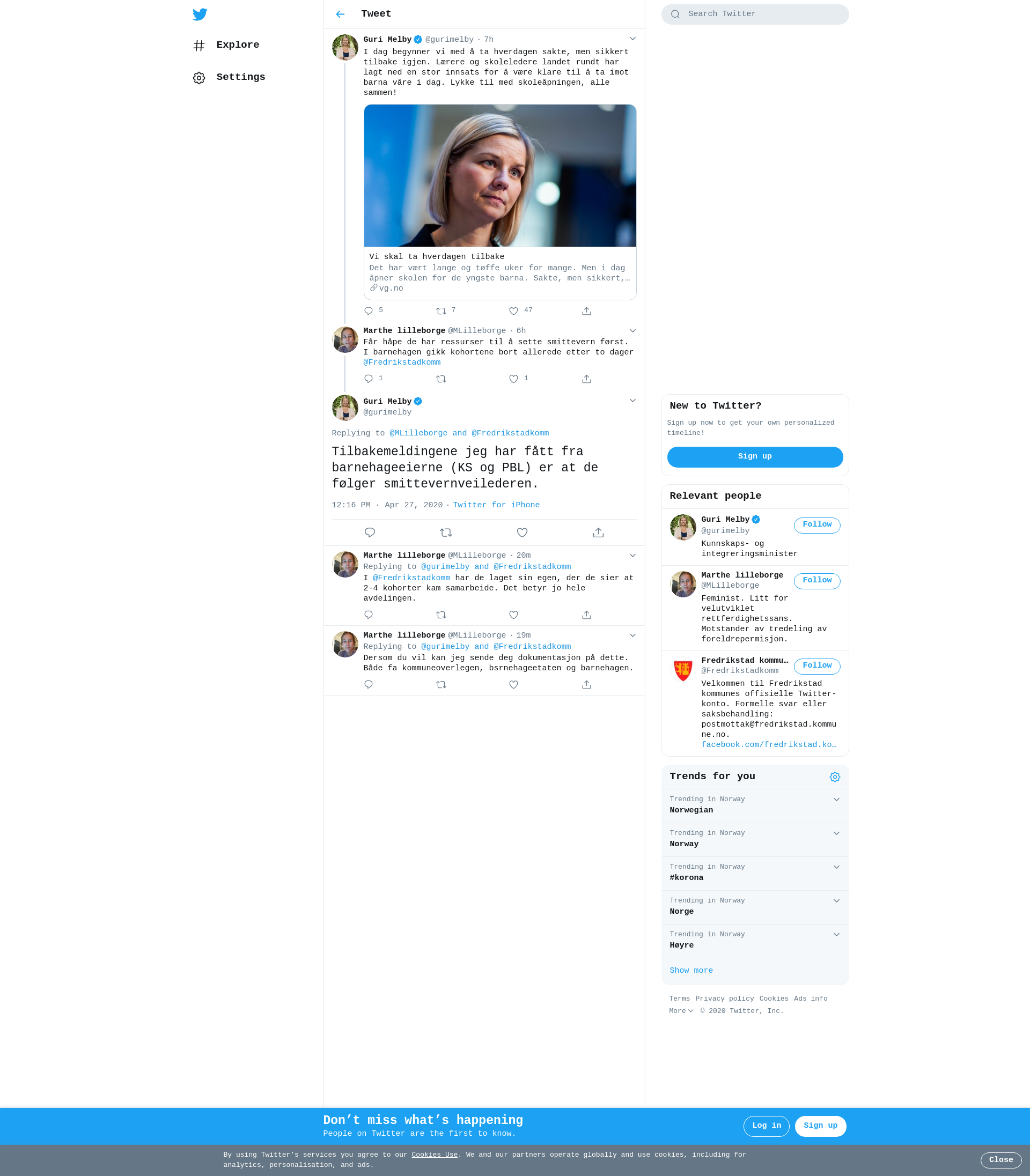Share Guri Melby's 7h tweet
This screenshot has width=1030, height=1176.
(586, 311)
